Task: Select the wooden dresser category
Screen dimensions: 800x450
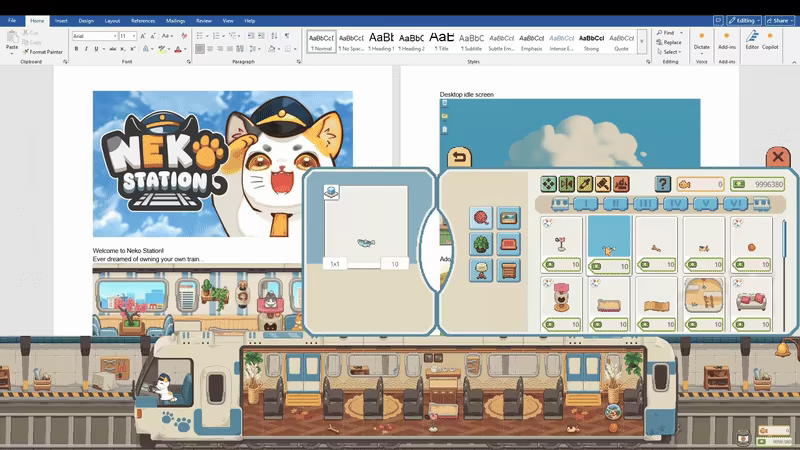Action: pyautogui.click(x=508, y=270)
